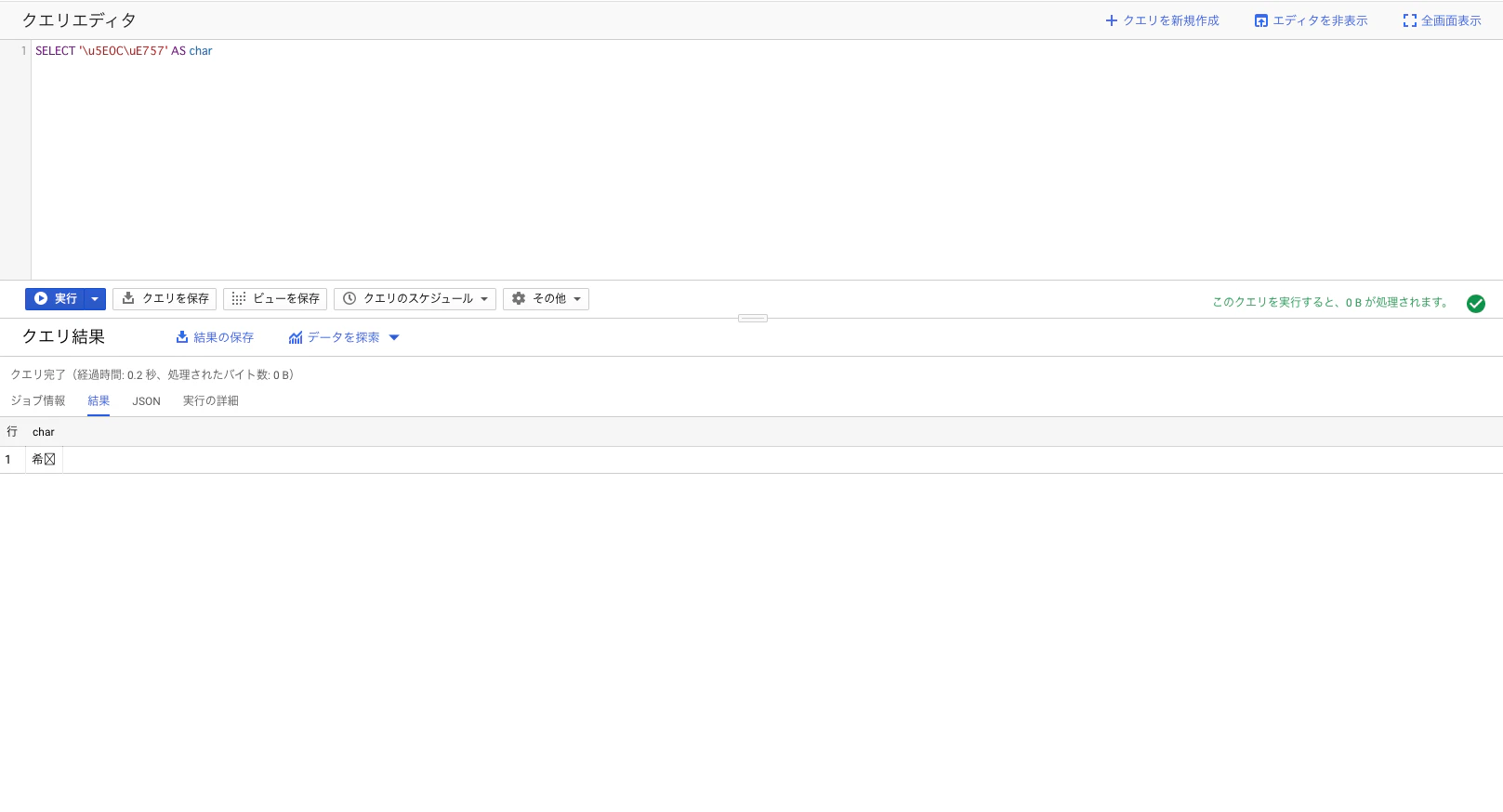Switch to the 実行の詳細 tab

(211, 400)
